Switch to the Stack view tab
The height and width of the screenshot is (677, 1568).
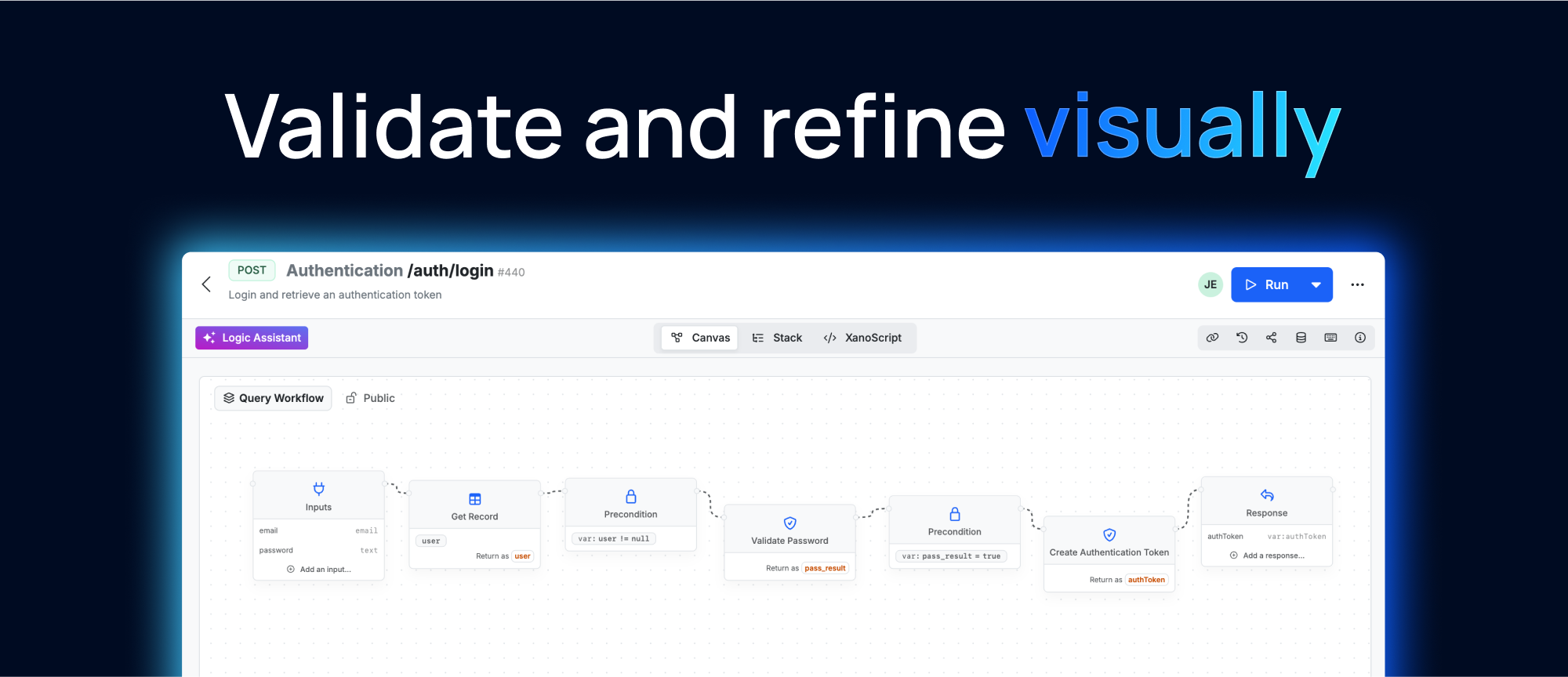click(777, 338)
